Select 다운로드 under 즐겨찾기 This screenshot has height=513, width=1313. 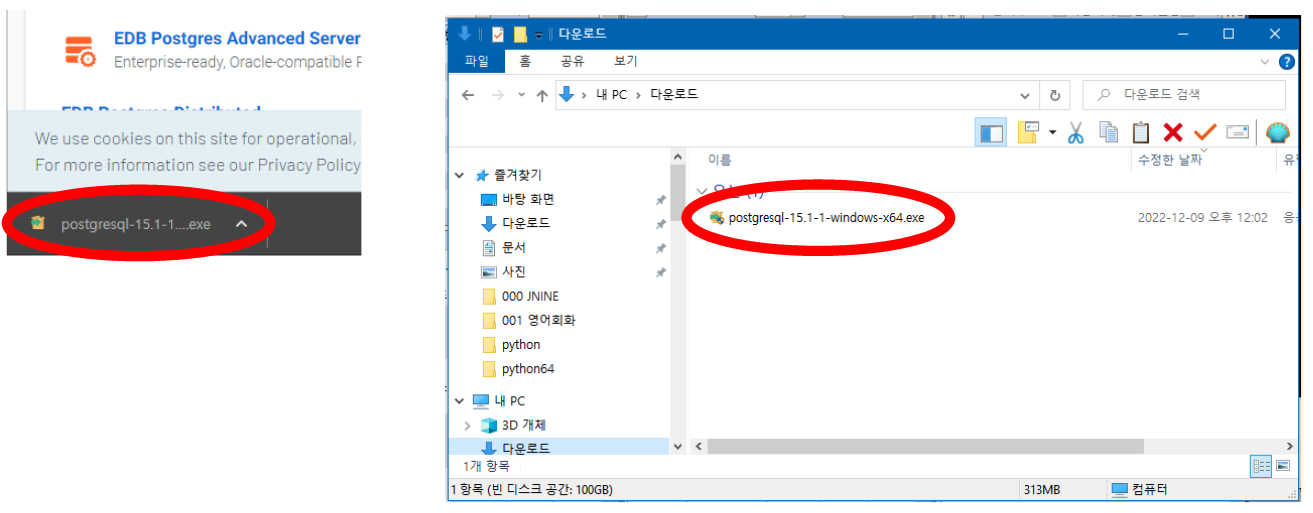[x=526, y=223]
